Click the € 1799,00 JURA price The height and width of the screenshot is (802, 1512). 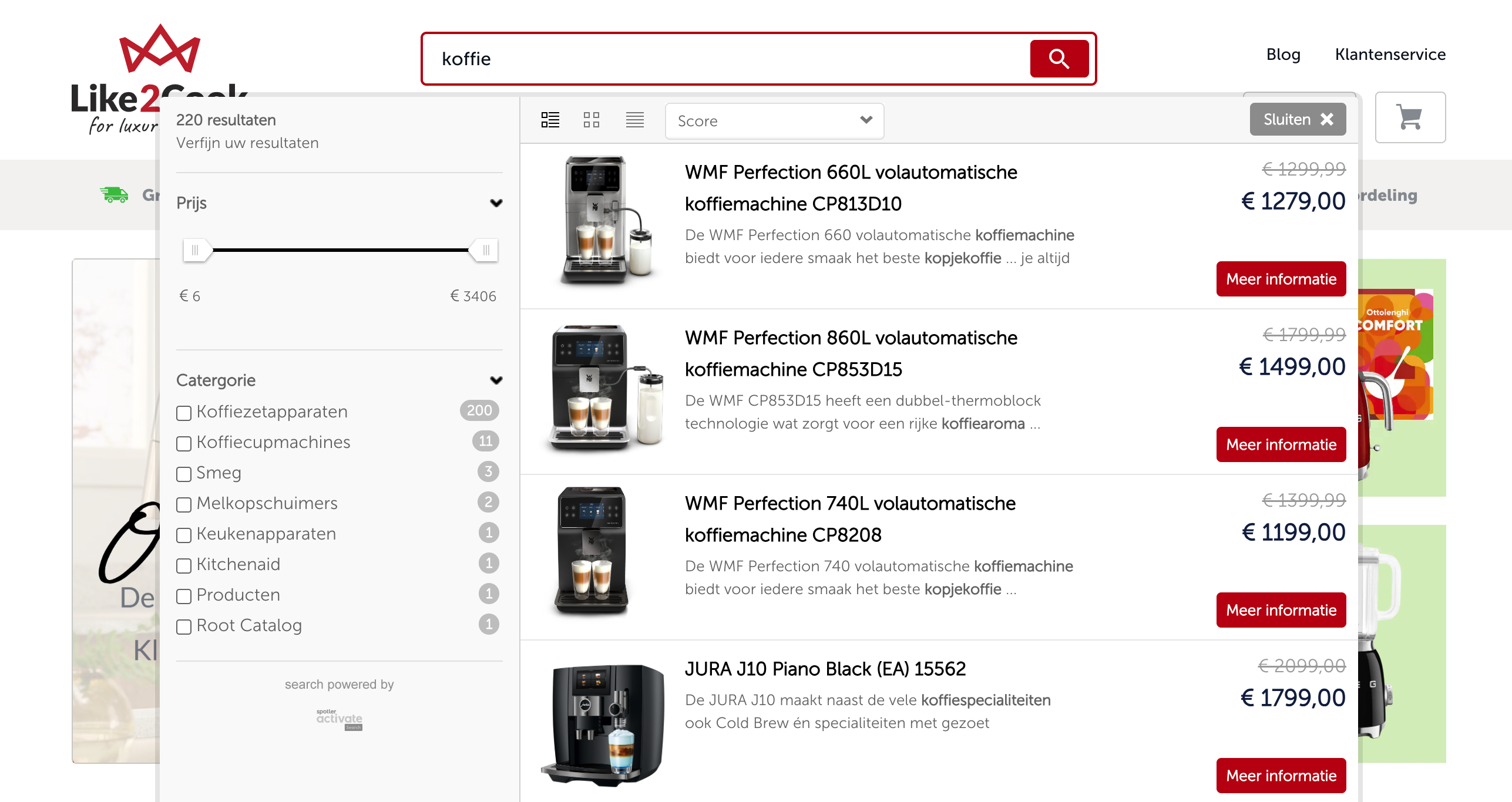point(1292,697)
